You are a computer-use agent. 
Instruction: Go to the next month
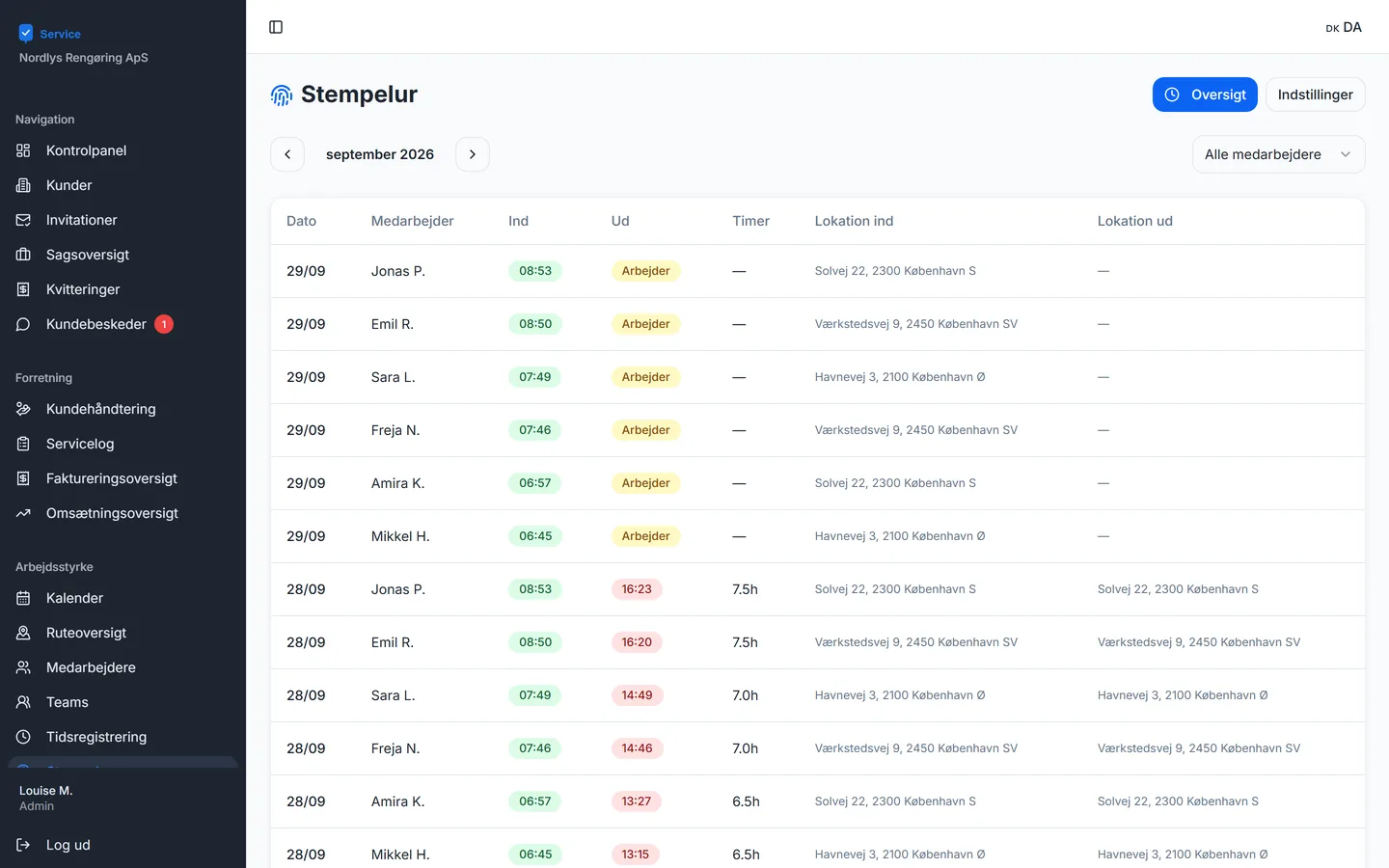click(x=473, y=154)
